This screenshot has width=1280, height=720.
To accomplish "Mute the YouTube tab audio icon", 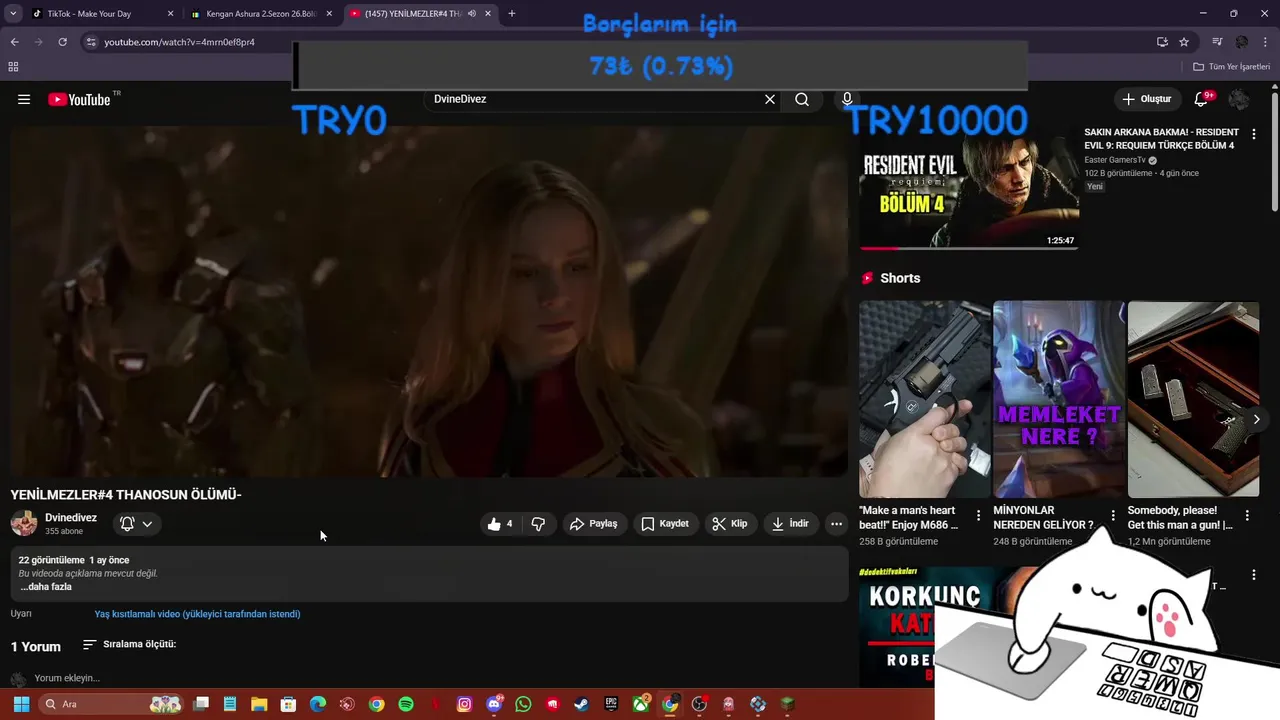I will tap(471, 14).
